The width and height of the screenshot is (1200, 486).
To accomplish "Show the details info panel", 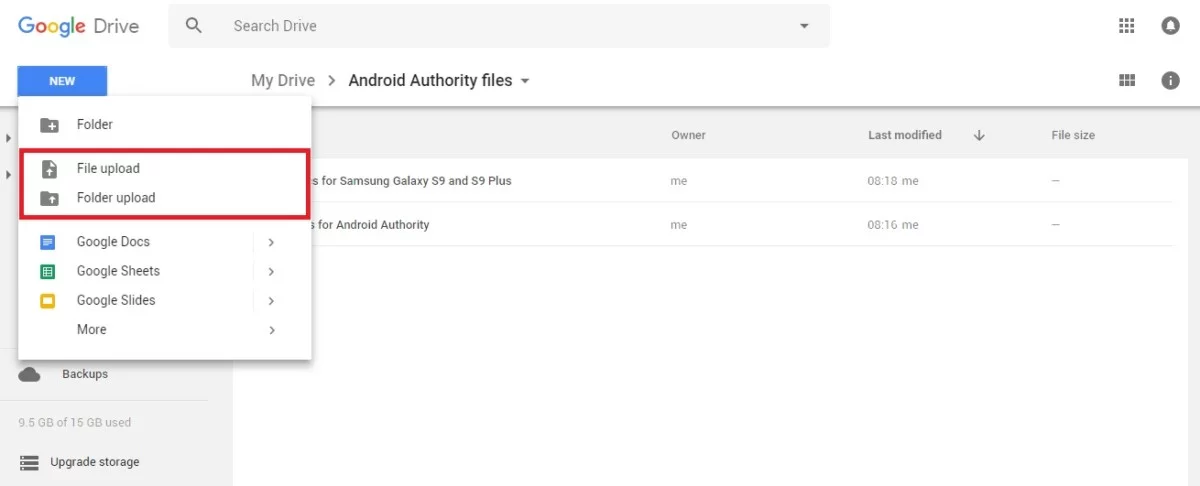I will 1170,81.
